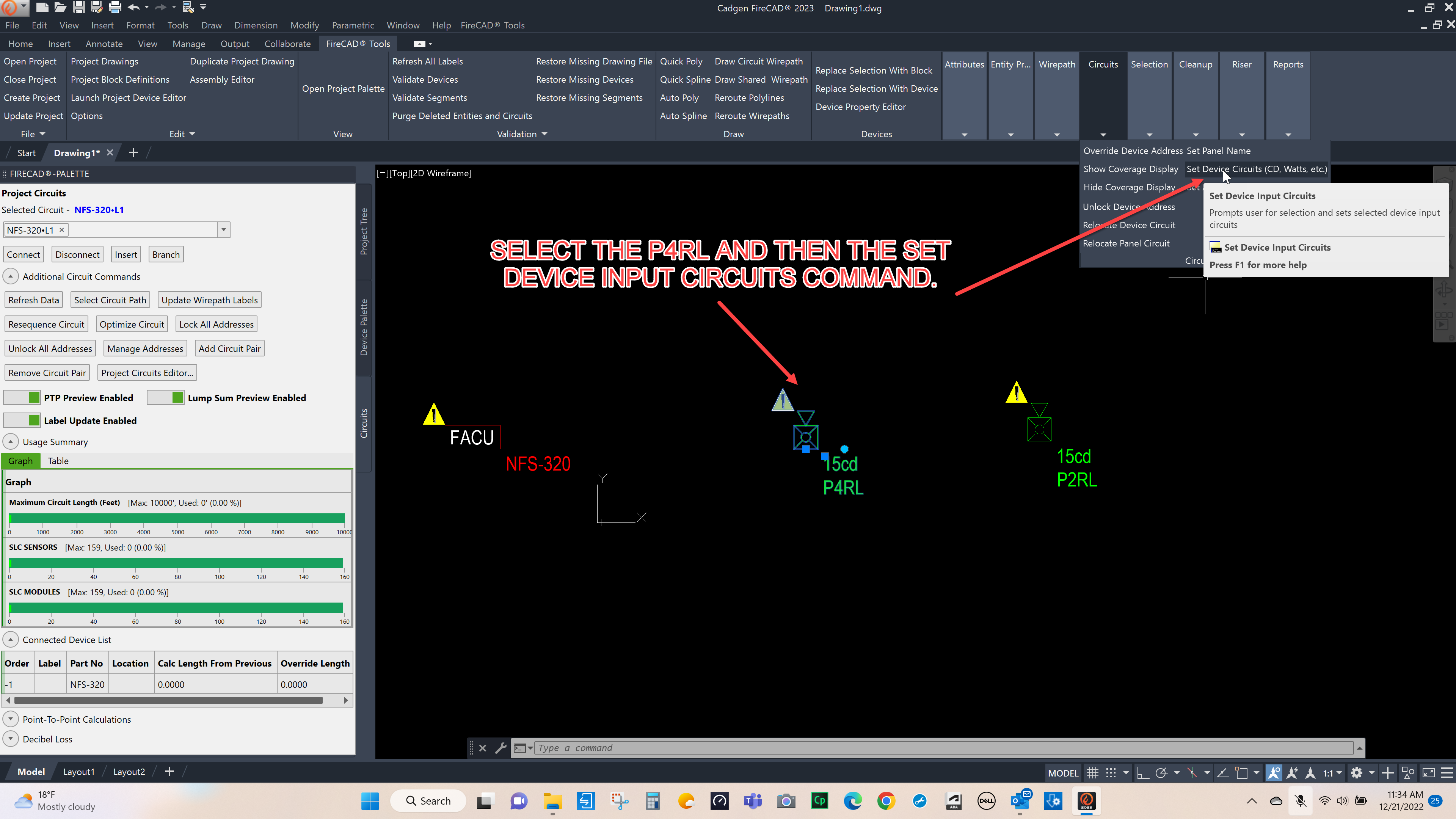This screenshot has height=819, width=1456.
Task: Click the Set Device Input Circuits tooltip icon
Action: [1215, 248]
